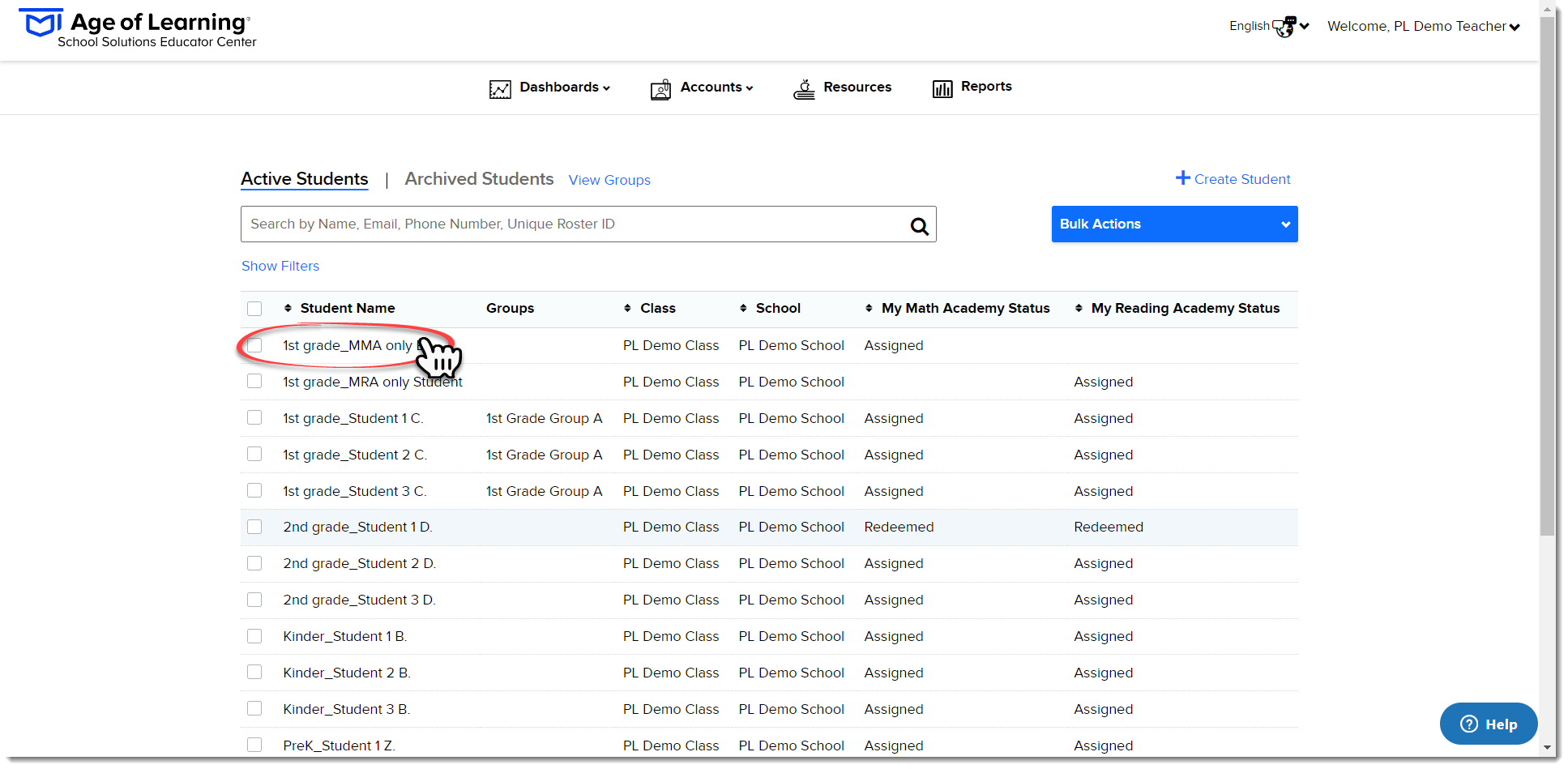Select checkbox for Kinder_Student 2 B.
This screenshot has height=769, width=1568.
(254, 672)
